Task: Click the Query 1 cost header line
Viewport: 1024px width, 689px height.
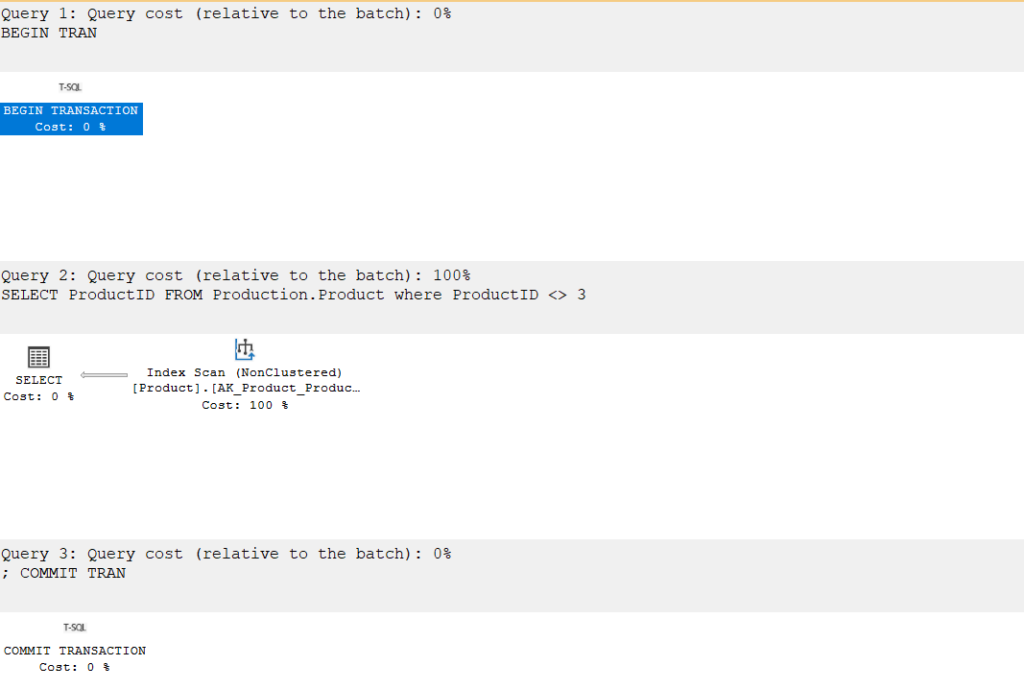Action: tap(226, 14)
